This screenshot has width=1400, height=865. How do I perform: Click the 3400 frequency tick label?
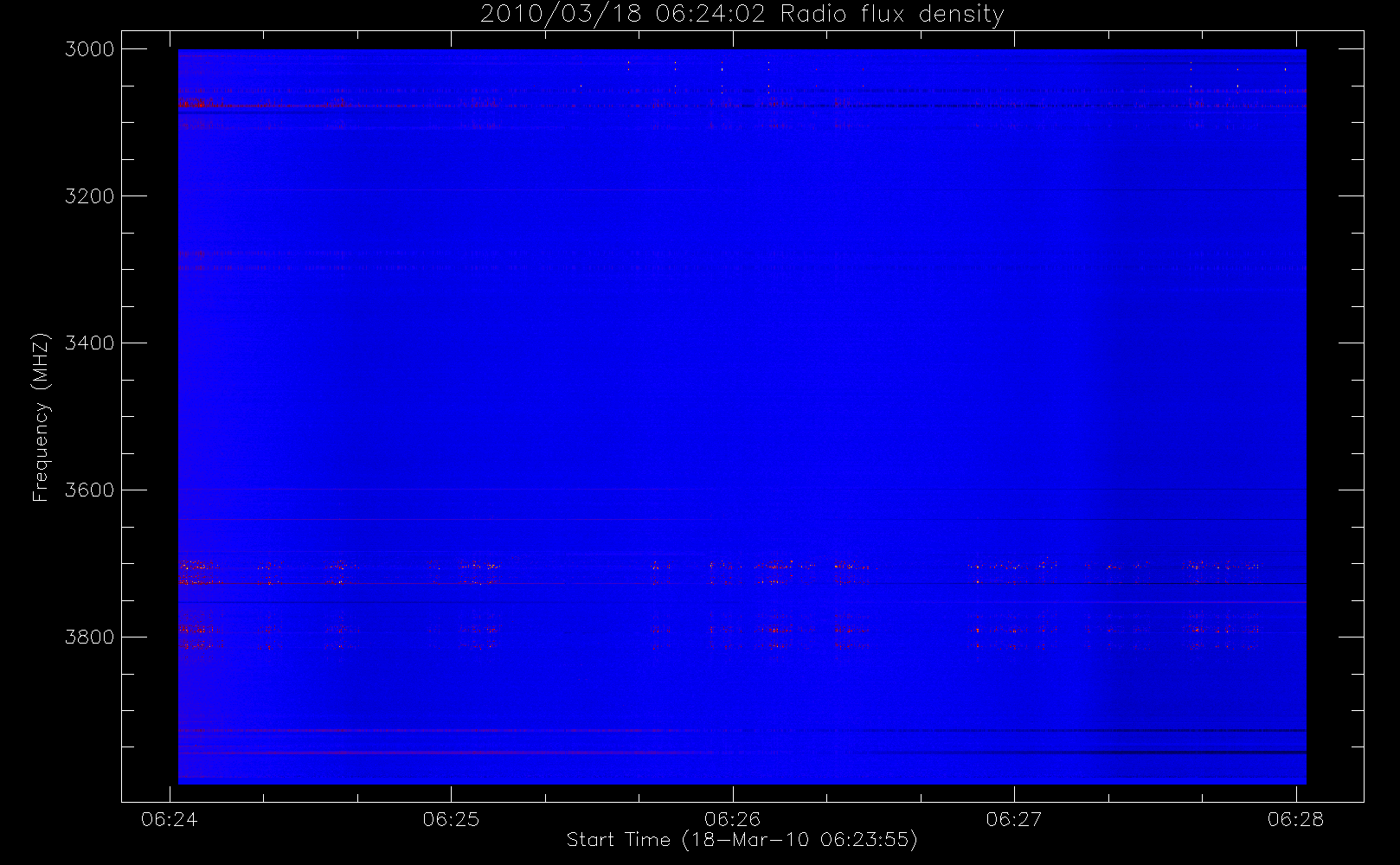tap(90, 343)
